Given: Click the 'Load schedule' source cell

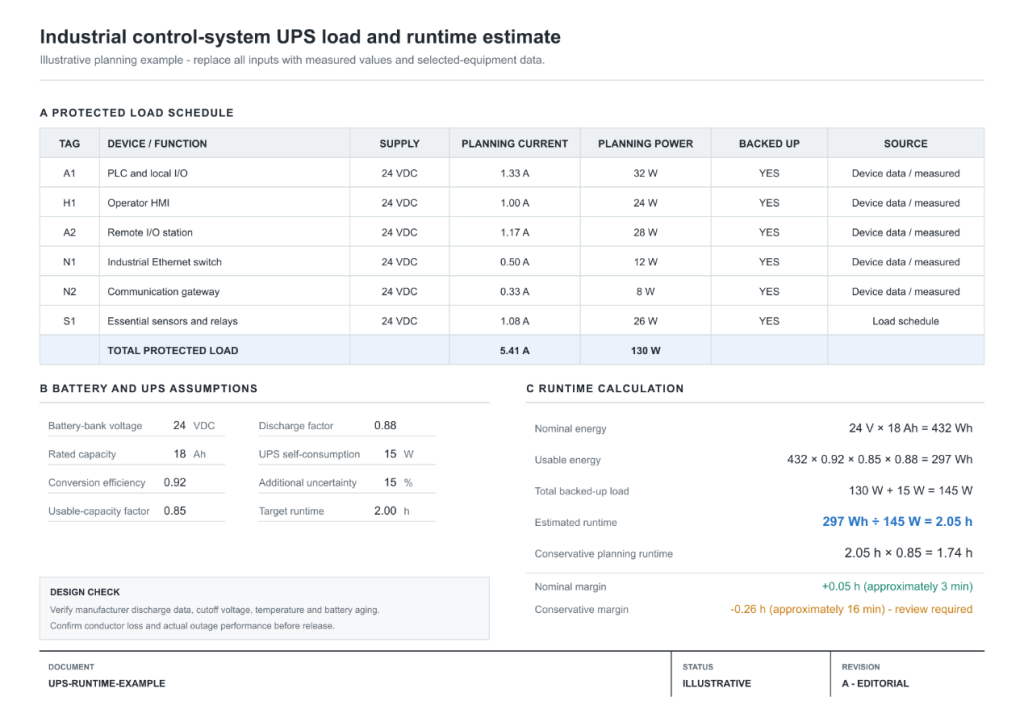Looking at the screenshot, I should coord(905,321).
